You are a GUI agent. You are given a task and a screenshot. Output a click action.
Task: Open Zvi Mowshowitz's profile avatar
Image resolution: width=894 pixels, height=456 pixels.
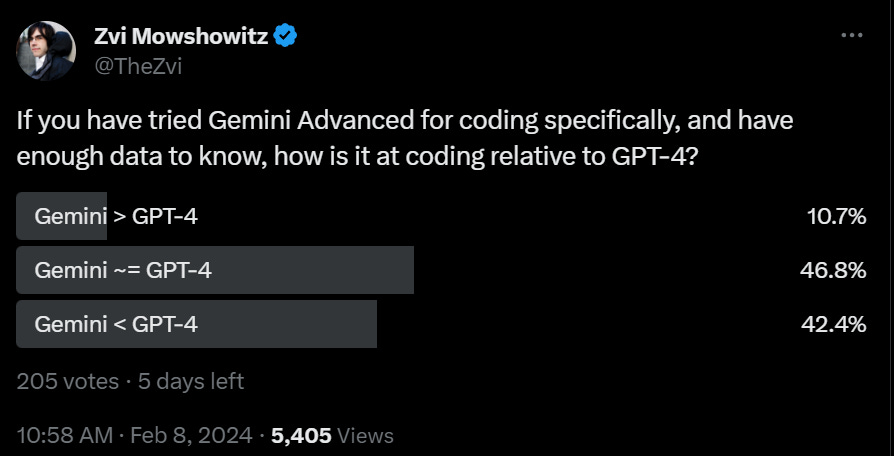pos(46,51)
